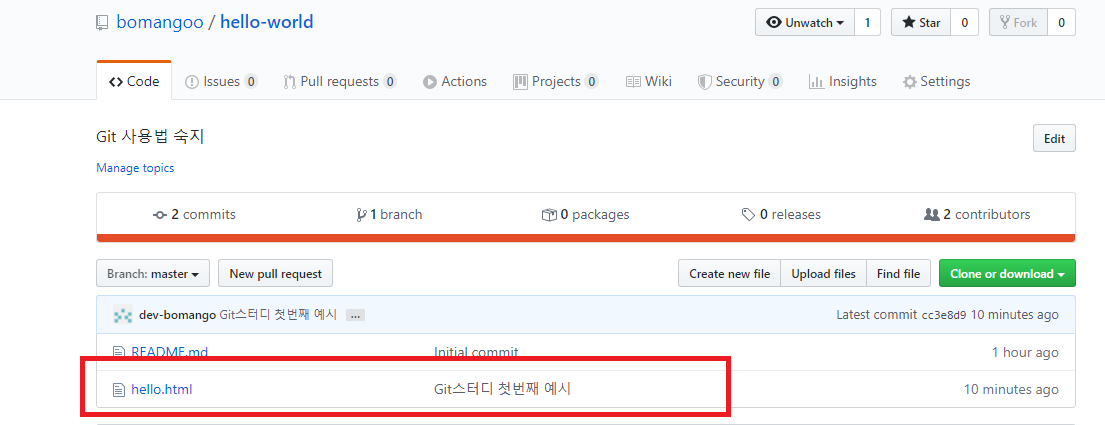Open the Projects tab
This screenshot has height=425, width=1105.
(x=555, y=82)
